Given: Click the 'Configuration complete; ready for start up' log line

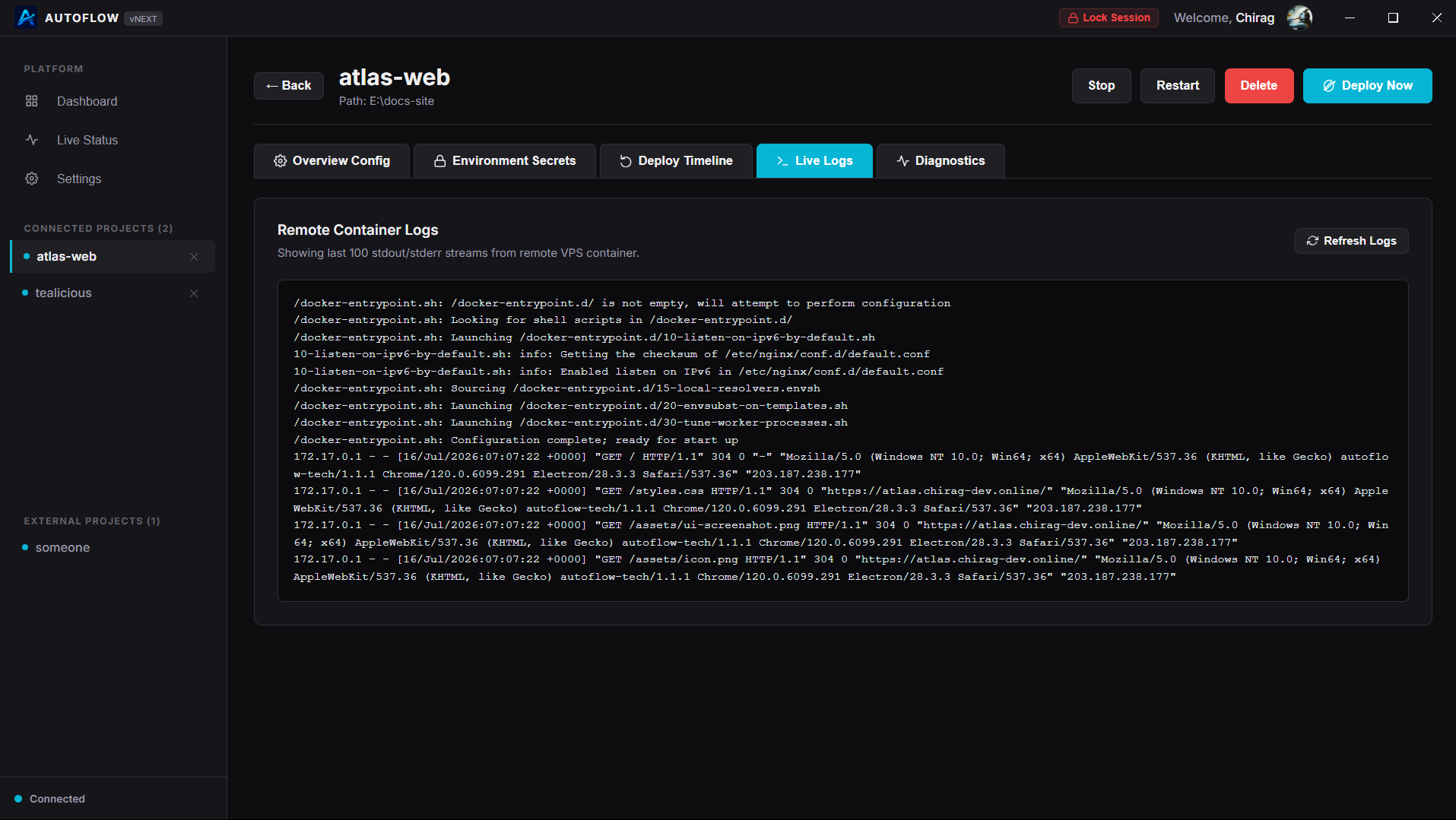Looking at the screenshot, I should click(x=515, y=440).
